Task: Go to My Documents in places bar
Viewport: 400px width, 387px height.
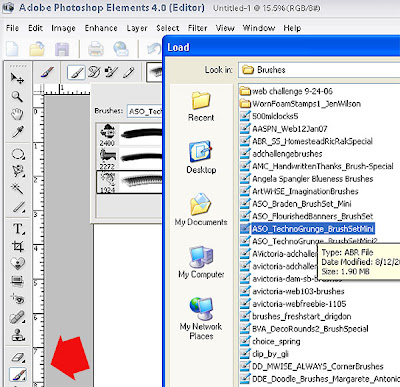Action: (x=201, y=210)
